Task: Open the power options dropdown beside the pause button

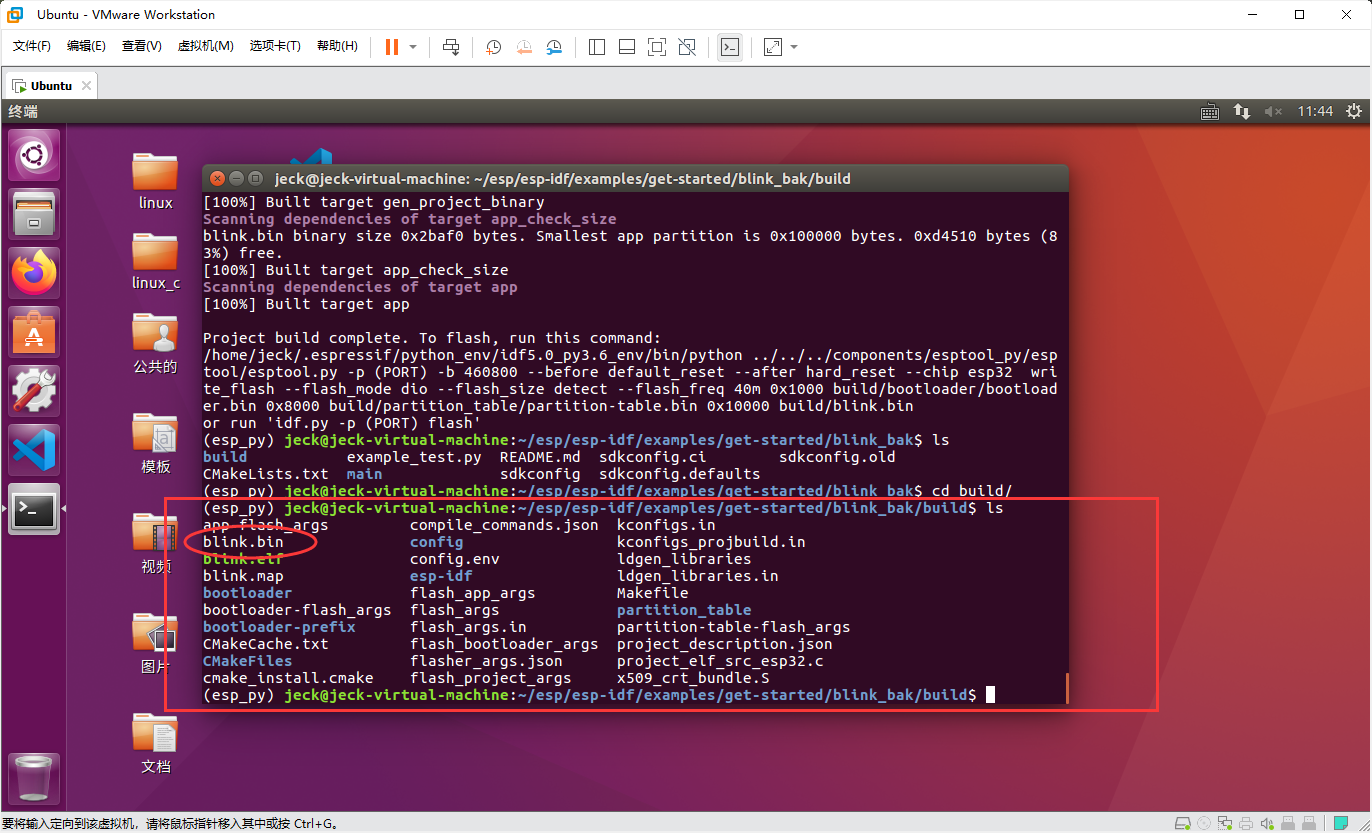Action: (x=413, y=47)
